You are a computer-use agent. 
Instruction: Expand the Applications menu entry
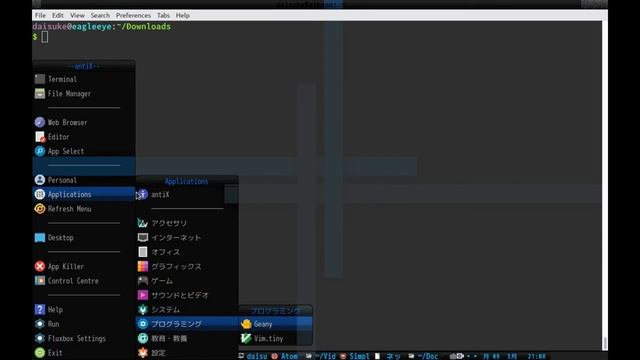[x=84, y=194]
